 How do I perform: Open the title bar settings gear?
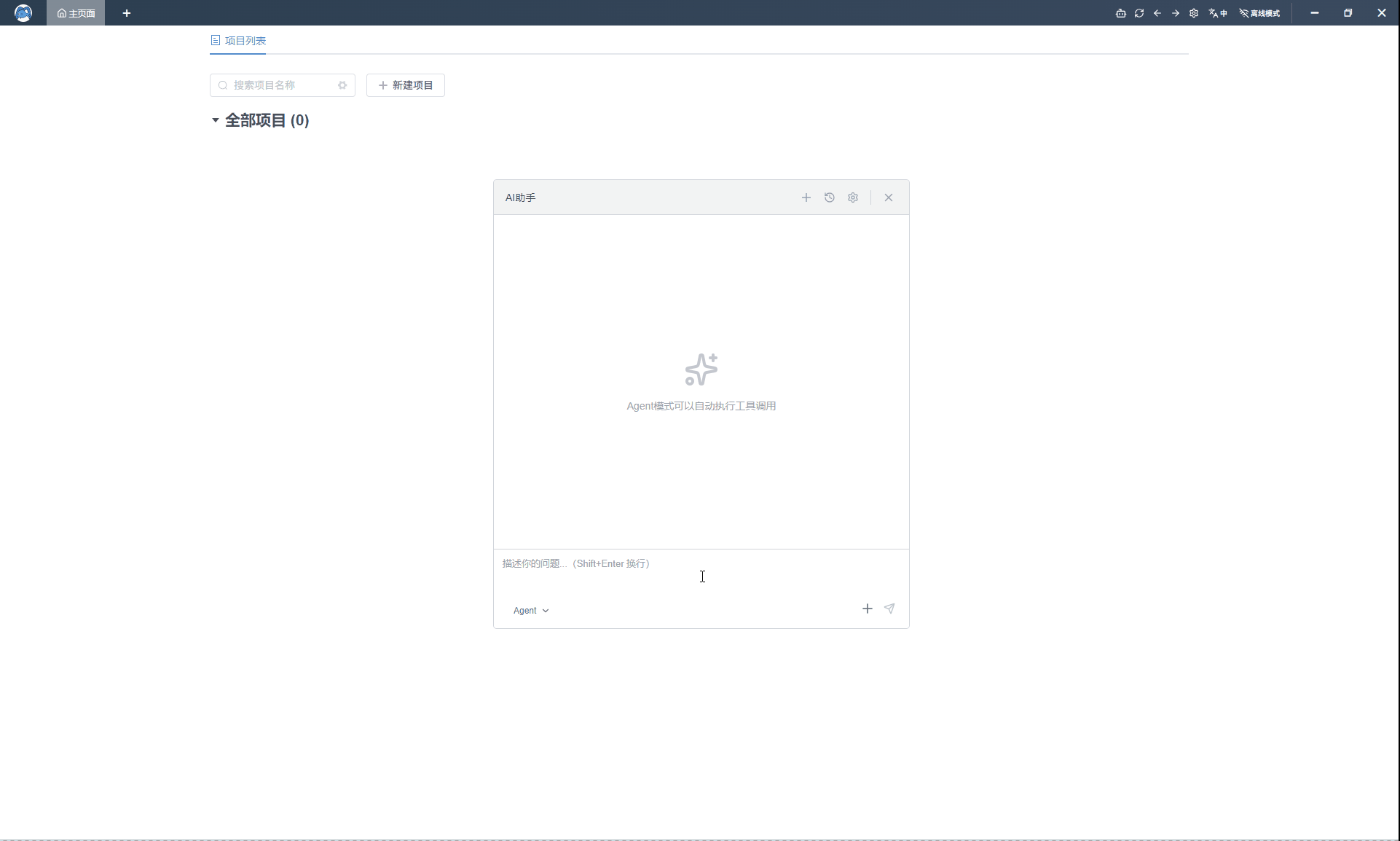click(x=1194, y=13)
